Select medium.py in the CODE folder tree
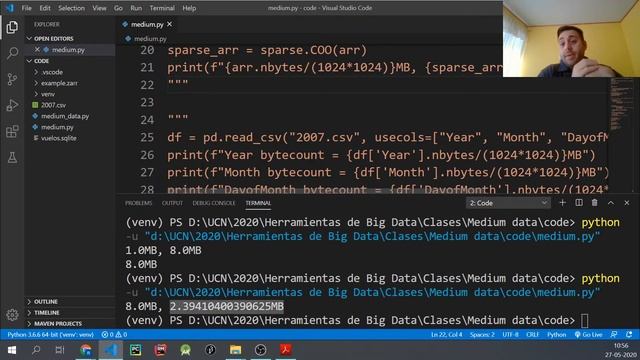This screenshot has width=640, height=360. (x=69, y=127)
